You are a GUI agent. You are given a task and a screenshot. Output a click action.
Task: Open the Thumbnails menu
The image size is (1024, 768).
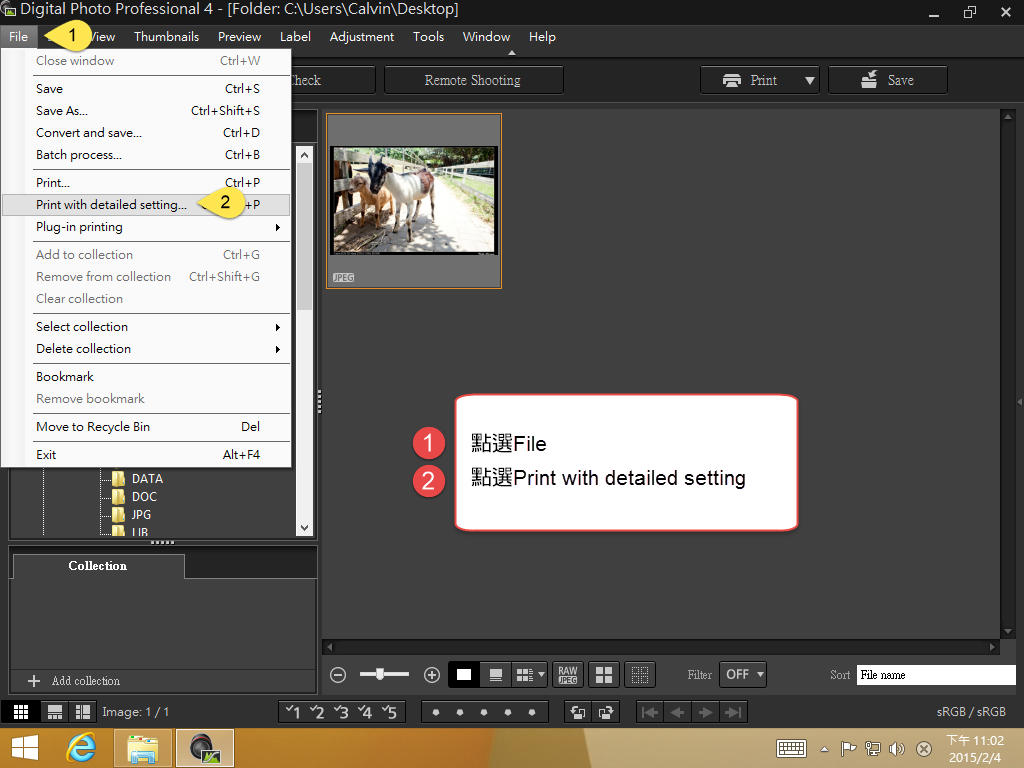pyautogui.click(x=167, y=37)
